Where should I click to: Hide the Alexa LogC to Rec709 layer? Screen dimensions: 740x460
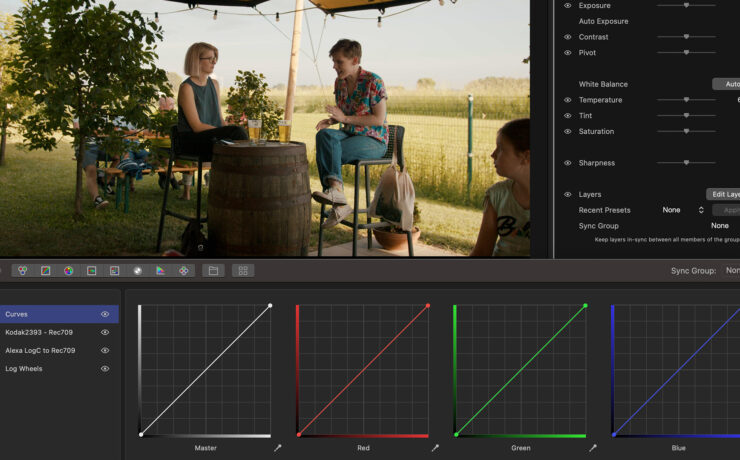(105, 351)
